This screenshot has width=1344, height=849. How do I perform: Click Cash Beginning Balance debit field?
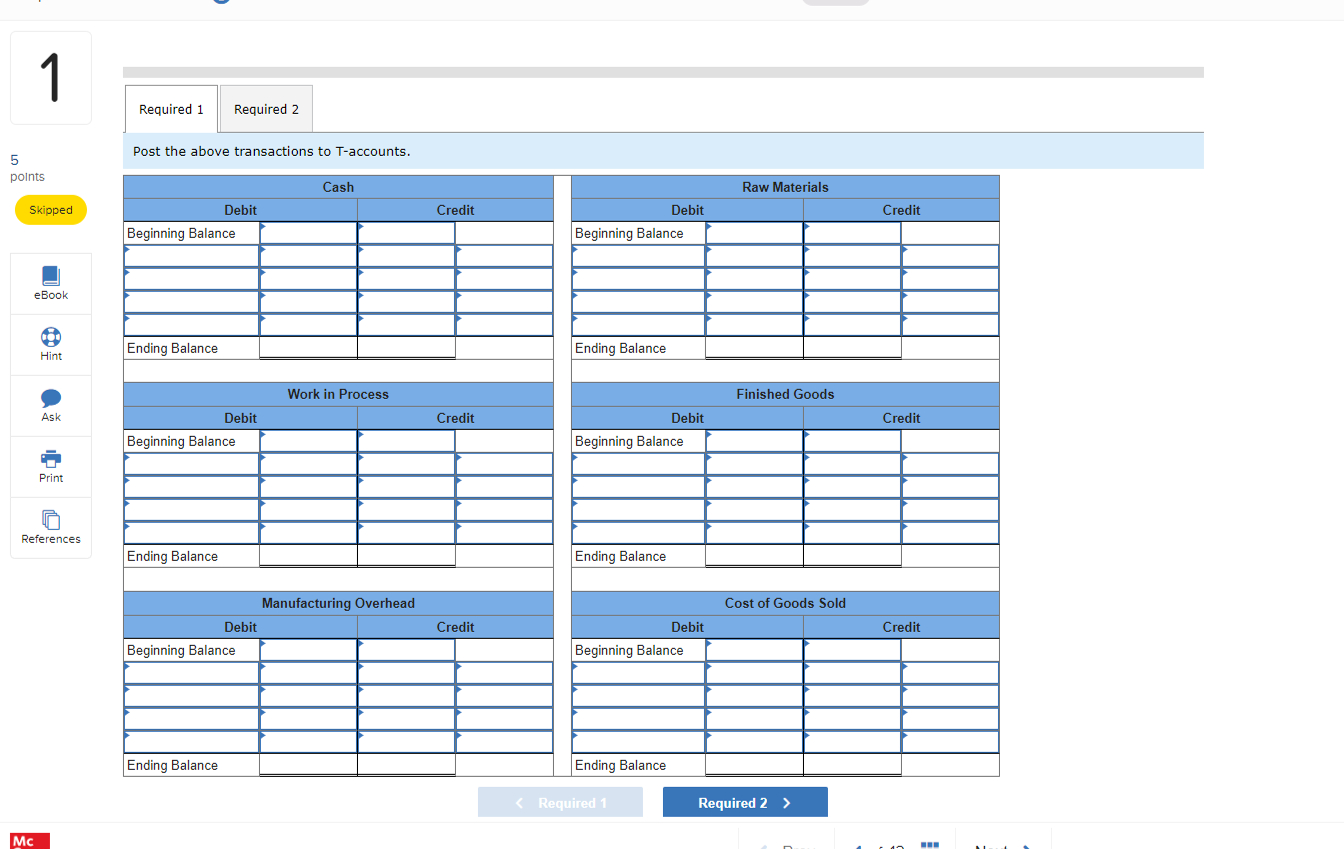pyautogui.click(x=308, y=233)
